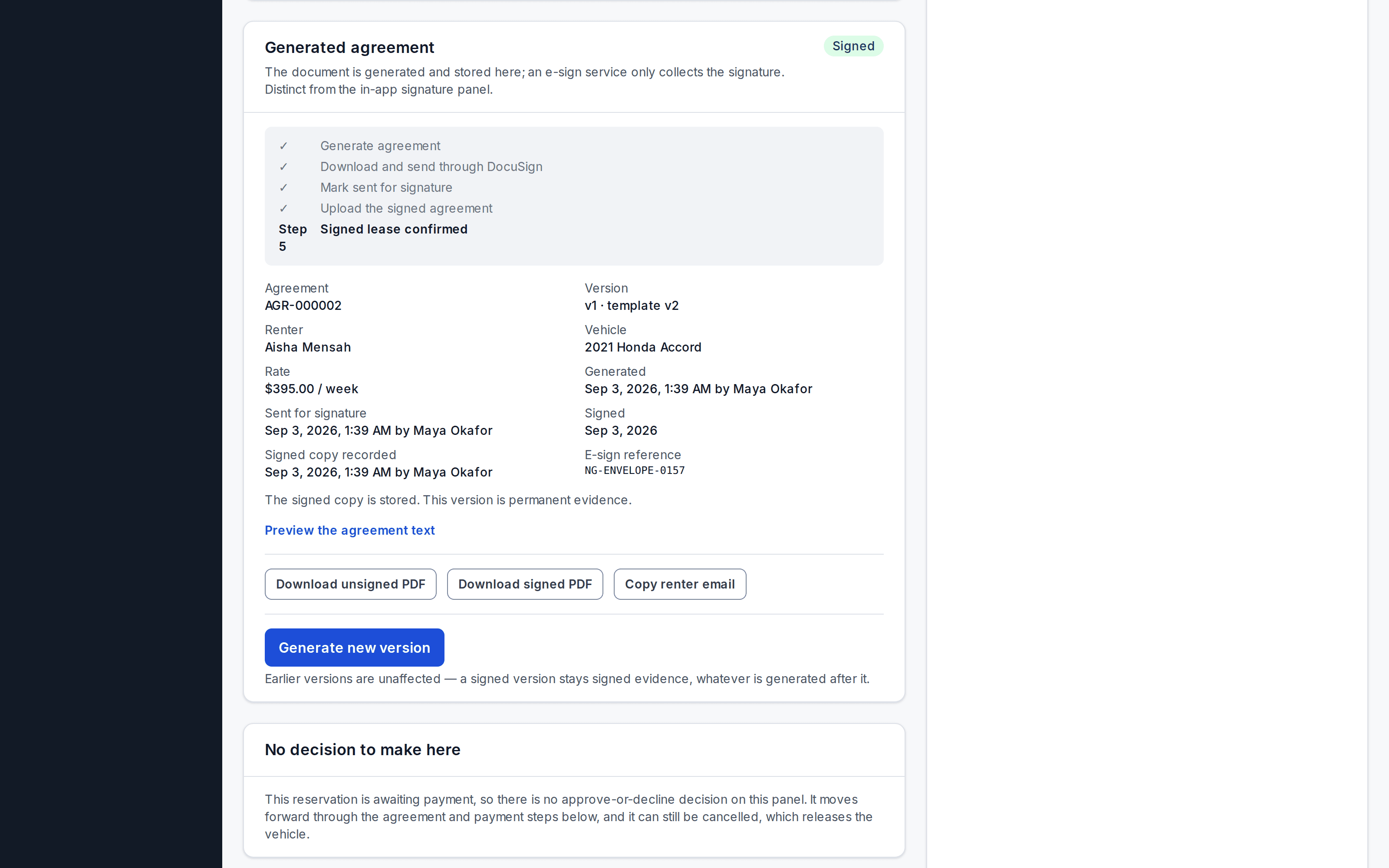Click the Signed lease confirmed step
Image resolution: width=1389 pixels, height=868 pixels.
tap(394, 229)
